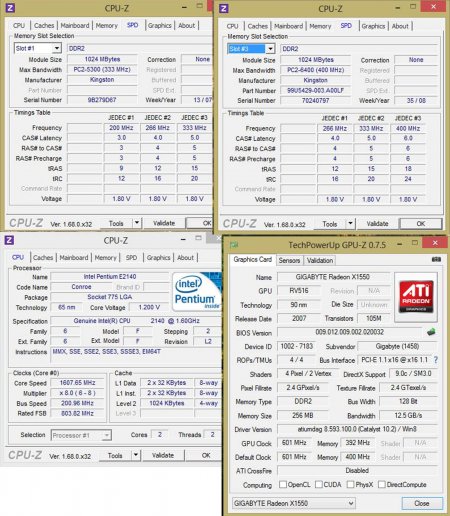Click the Week/Year value 35 / 08

coord(416,100)
